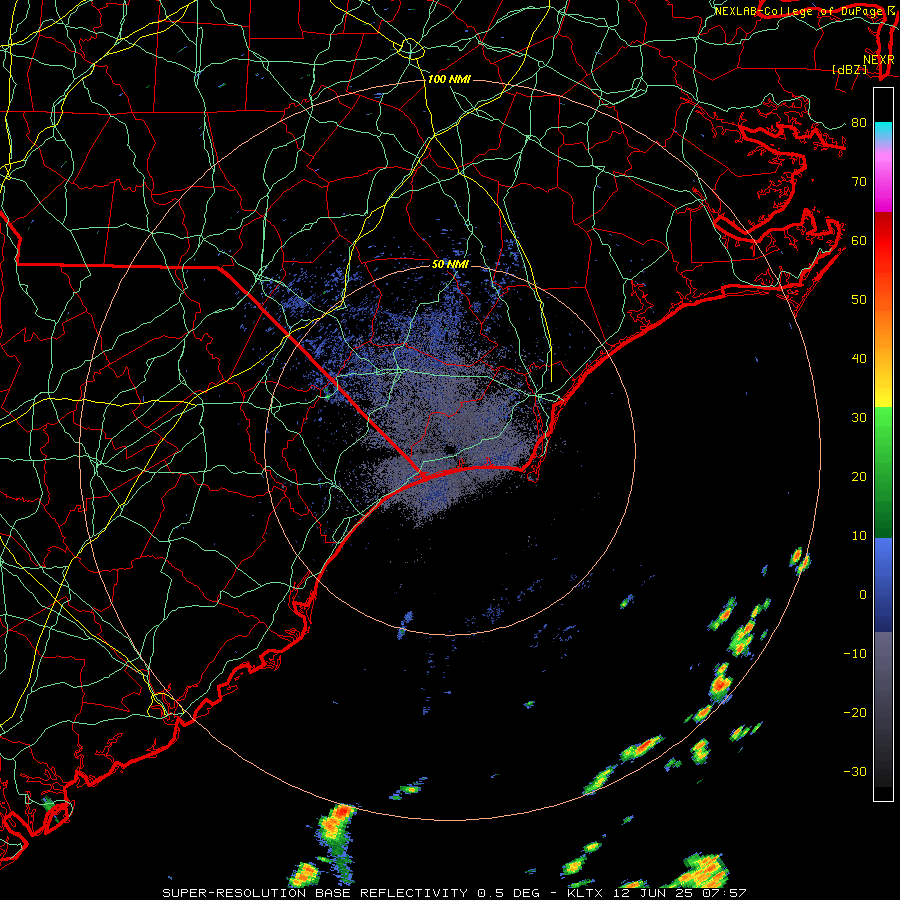Select the 0 value on the dBZ scale

pos(863,595)
